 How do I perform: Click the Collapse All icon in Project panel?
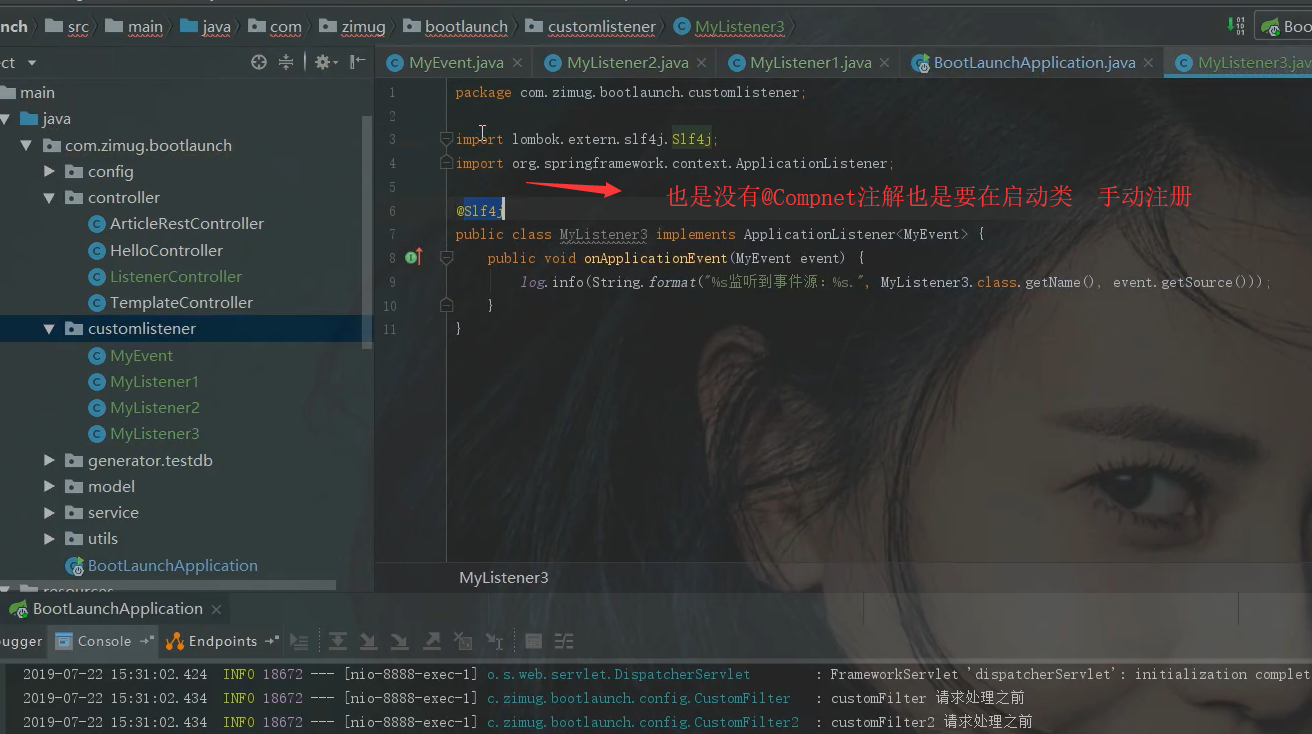(x=286, y=62)
